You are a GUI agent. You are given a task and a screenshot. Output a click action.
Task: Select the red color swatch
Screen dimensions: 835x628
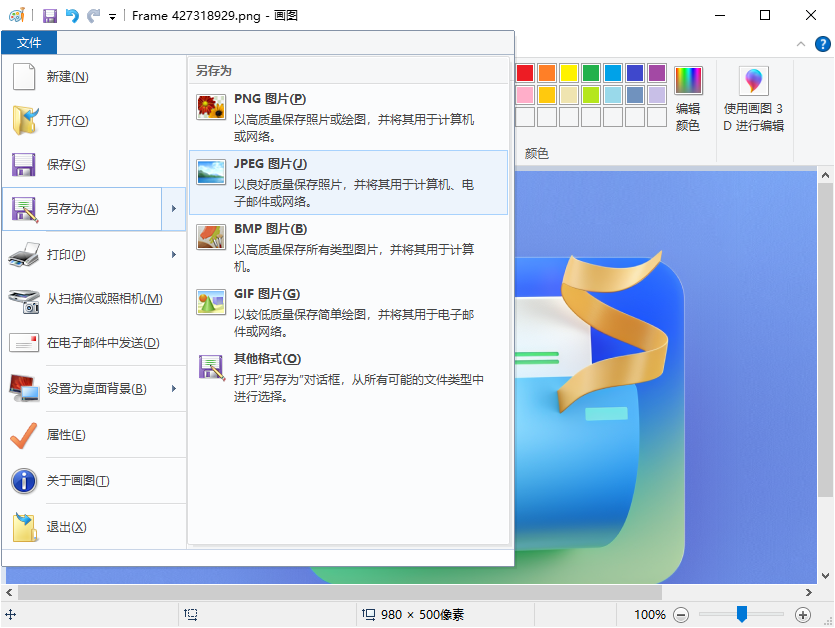click(x=524, y=72)
